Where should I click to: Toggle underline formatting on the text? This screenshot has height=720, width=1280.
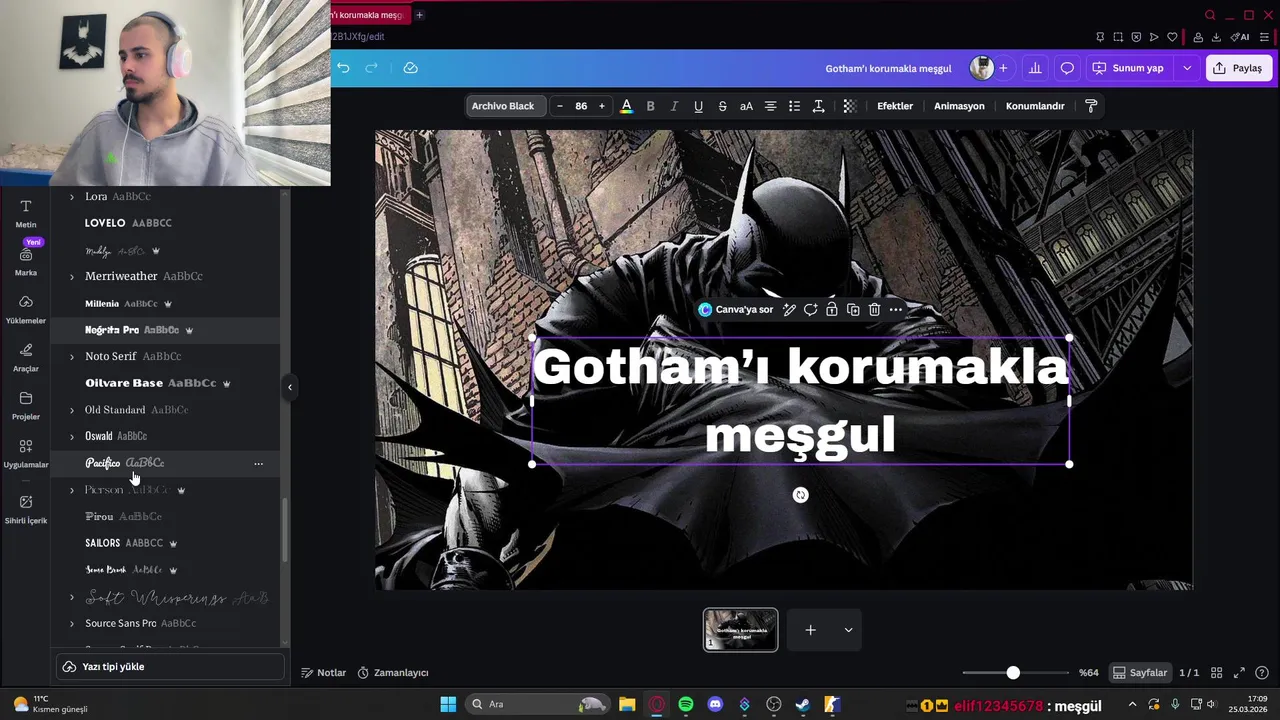pyautogui.click(x=698, y=106)
